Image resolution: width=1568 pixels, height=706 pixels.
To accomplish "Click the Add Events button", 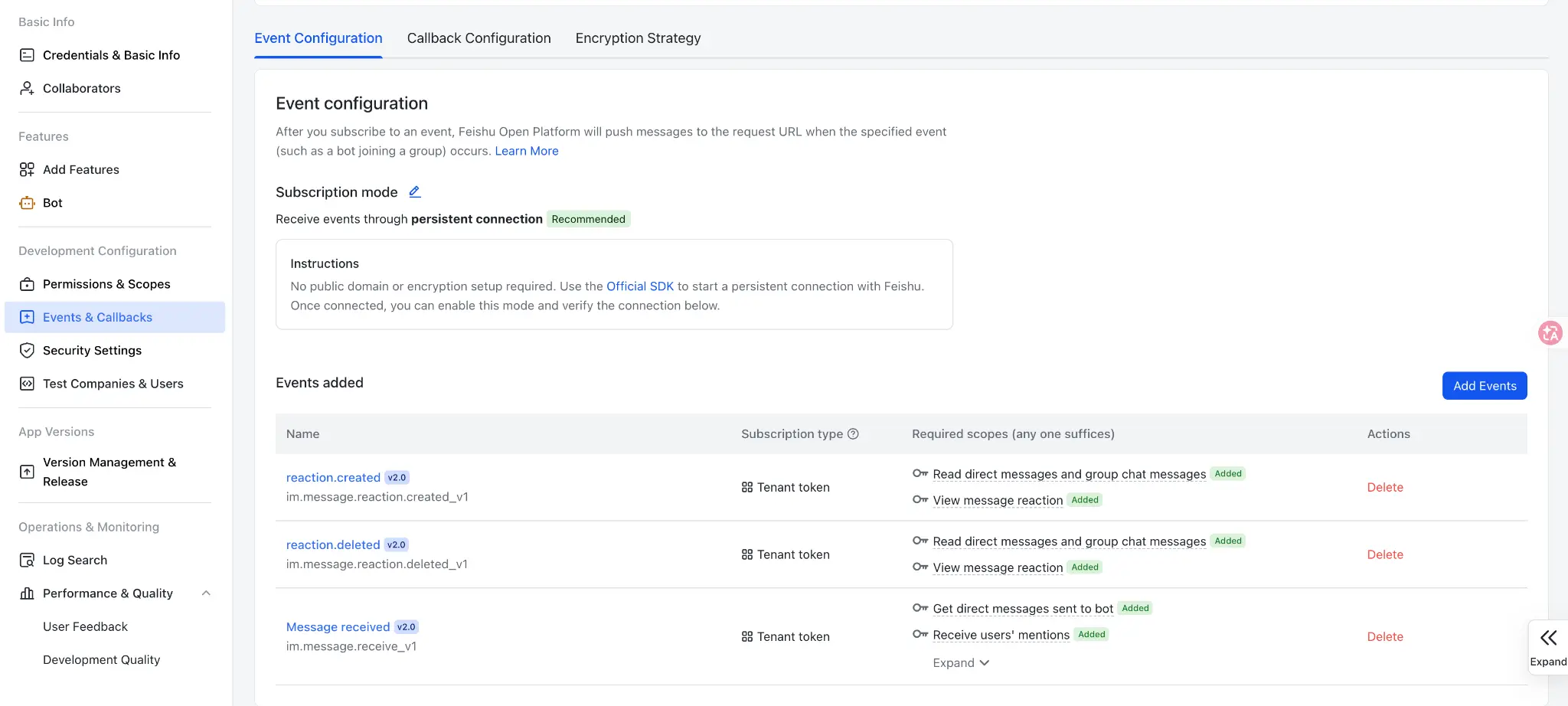I will (x=1485, y=386).
